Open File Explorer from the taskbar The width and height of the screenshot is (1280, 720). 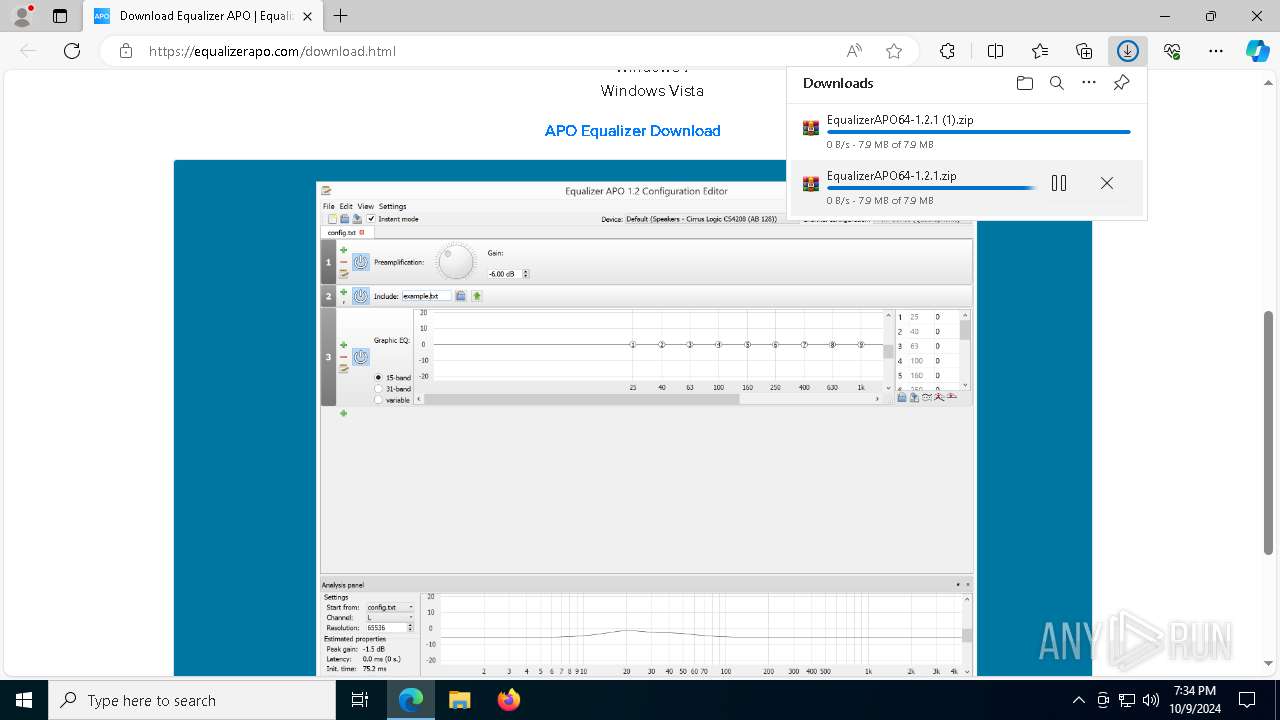click(459, 700)
